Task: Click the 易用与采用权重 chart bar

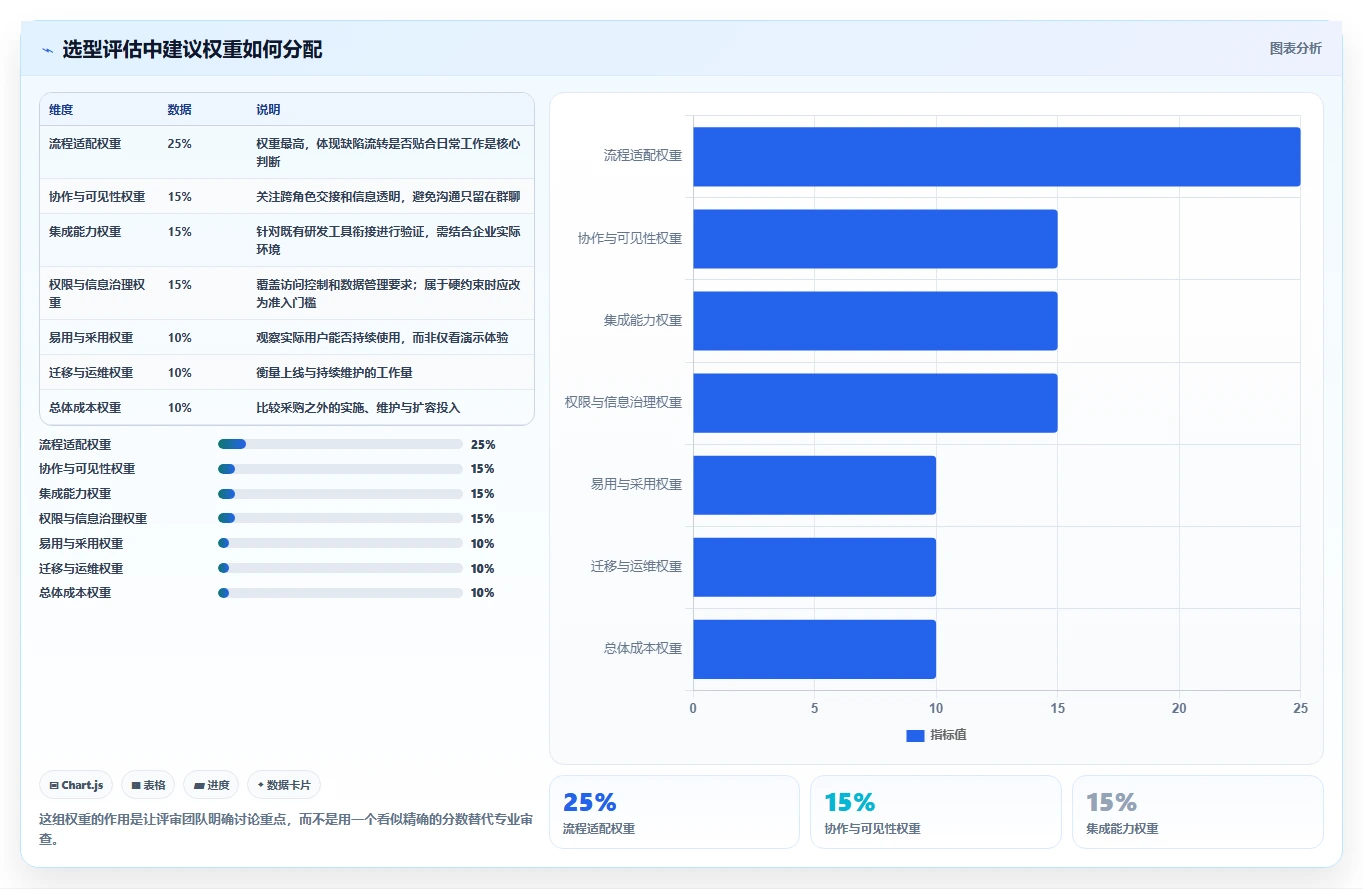Action: pyautogui.click(x=814, y=484)
